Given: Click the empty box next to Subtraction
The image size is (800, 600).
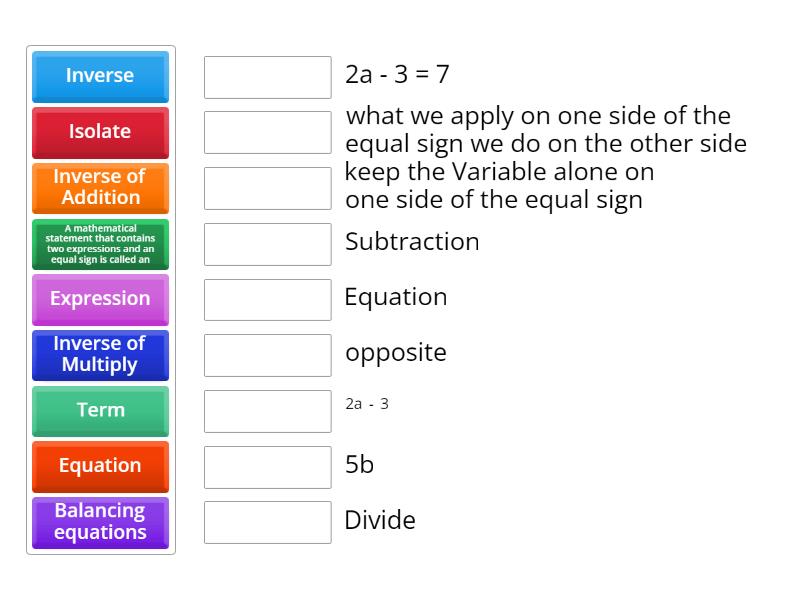Looking at the screenshot, I should pos(267,242).
